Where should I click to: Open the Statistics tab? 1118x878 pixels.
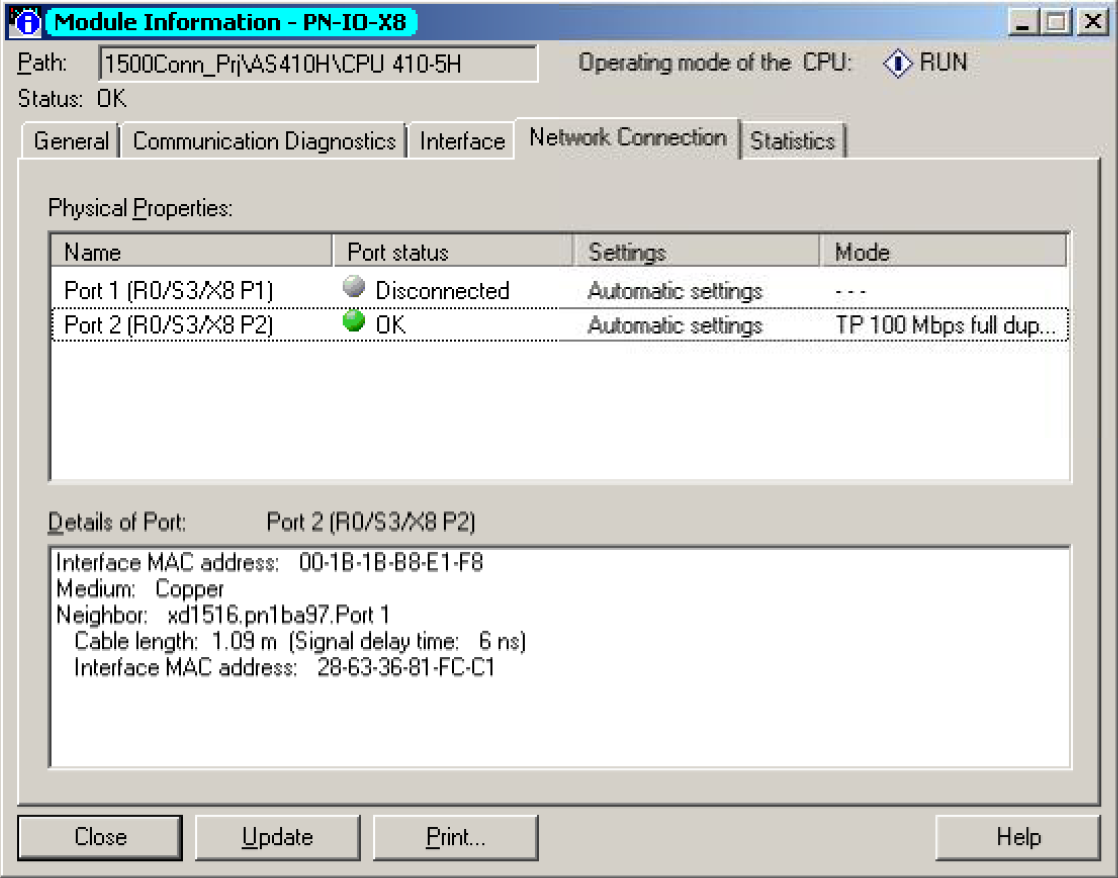(x=792, y=141)
